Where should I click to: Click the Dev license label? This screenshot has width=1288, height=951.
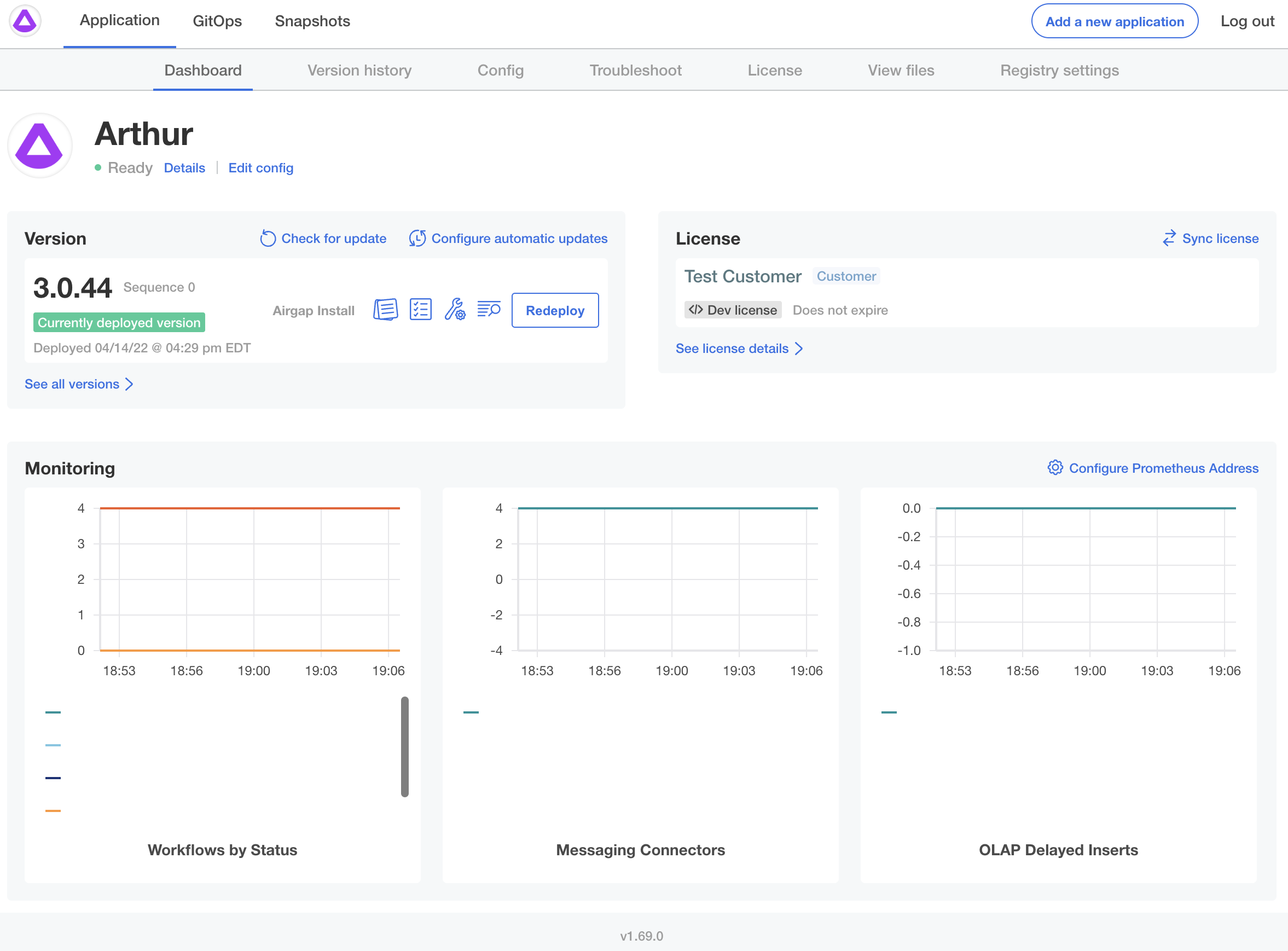click(733, 310)
